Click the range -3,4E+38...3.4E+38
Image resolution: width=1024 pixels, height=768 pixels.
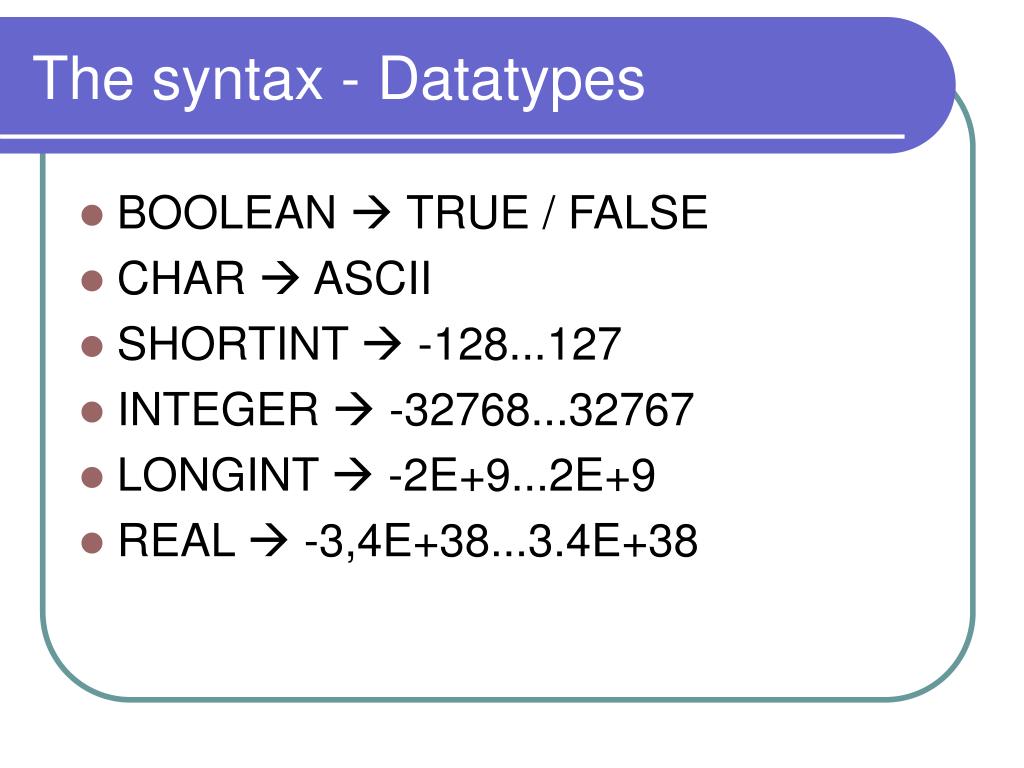[x=501, y=541]
